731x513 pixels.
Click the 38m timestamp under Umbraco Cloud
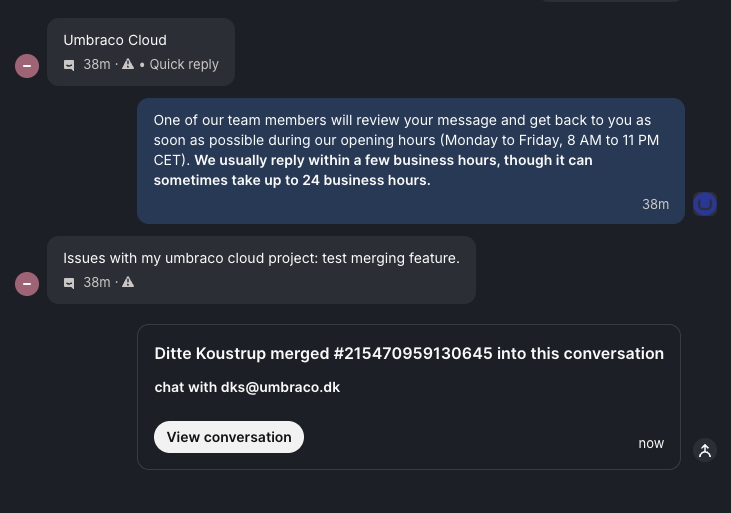97,64
